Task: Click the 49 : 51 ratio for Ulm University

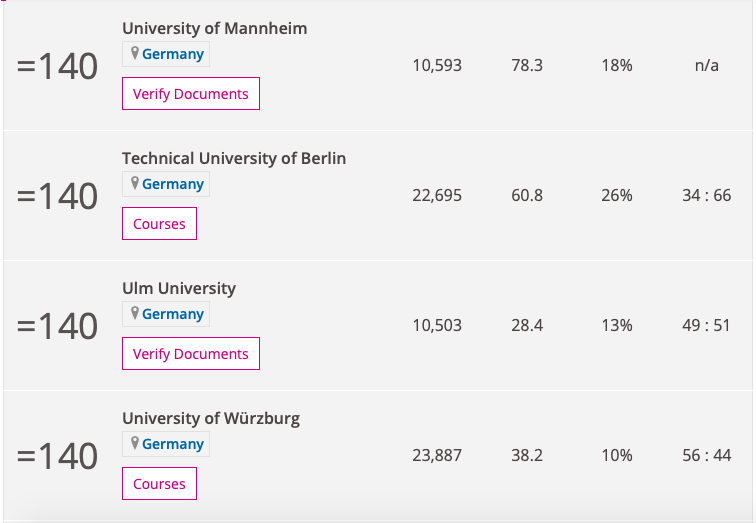Action: tap(706, 326)
